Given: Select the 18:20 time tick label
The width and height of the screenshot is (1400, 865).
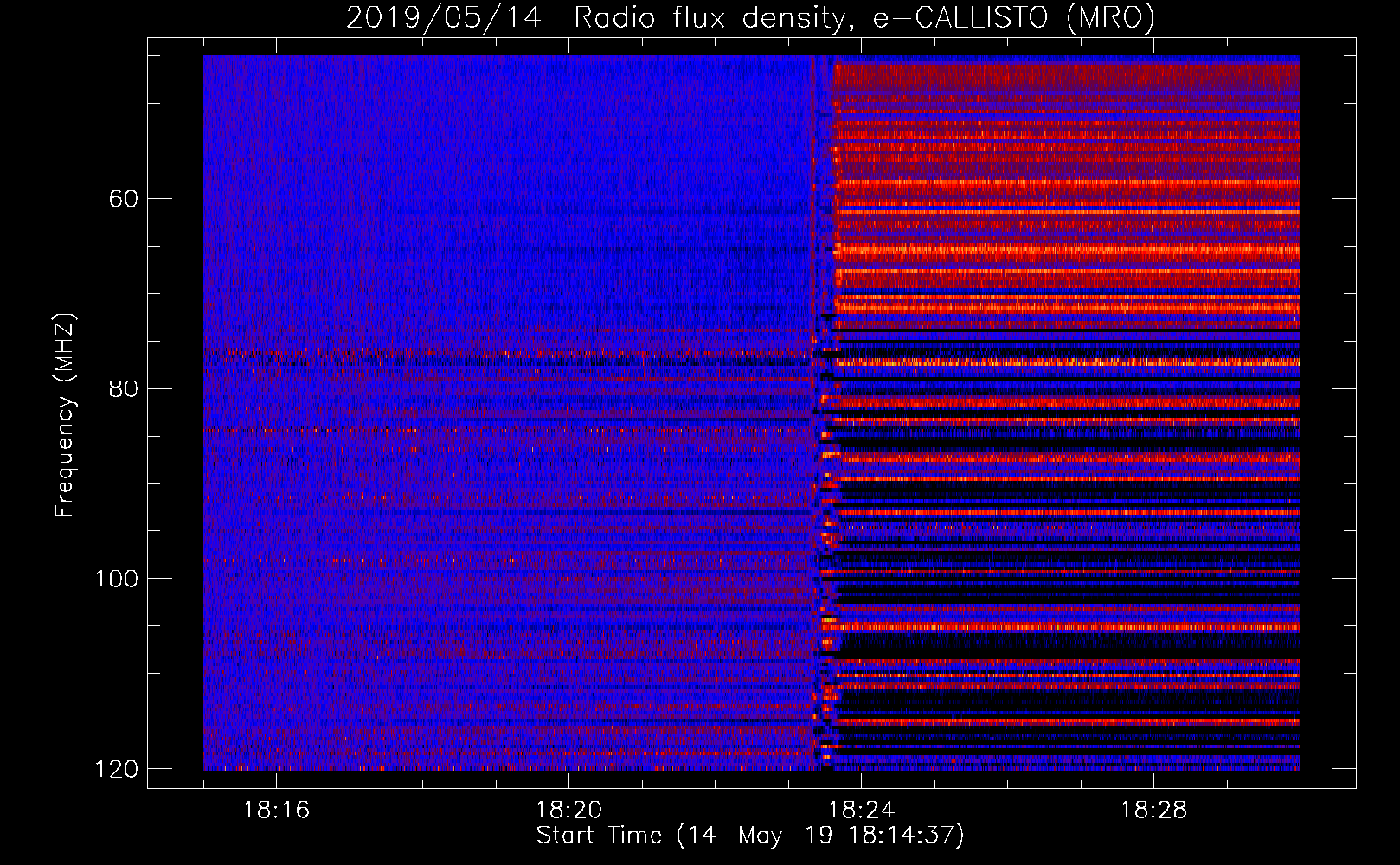Looking at the screenshot, I should tap(568, 810).
